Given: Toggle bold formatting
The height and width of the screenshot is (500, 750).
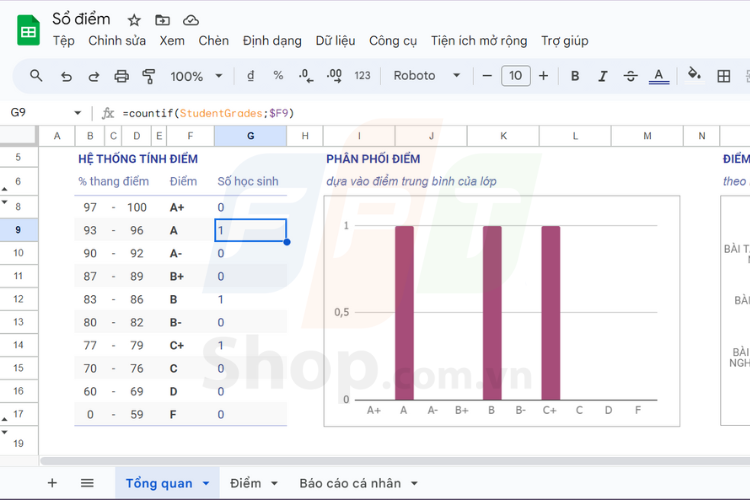Looking at the screenshot, I should click(575, 76).
